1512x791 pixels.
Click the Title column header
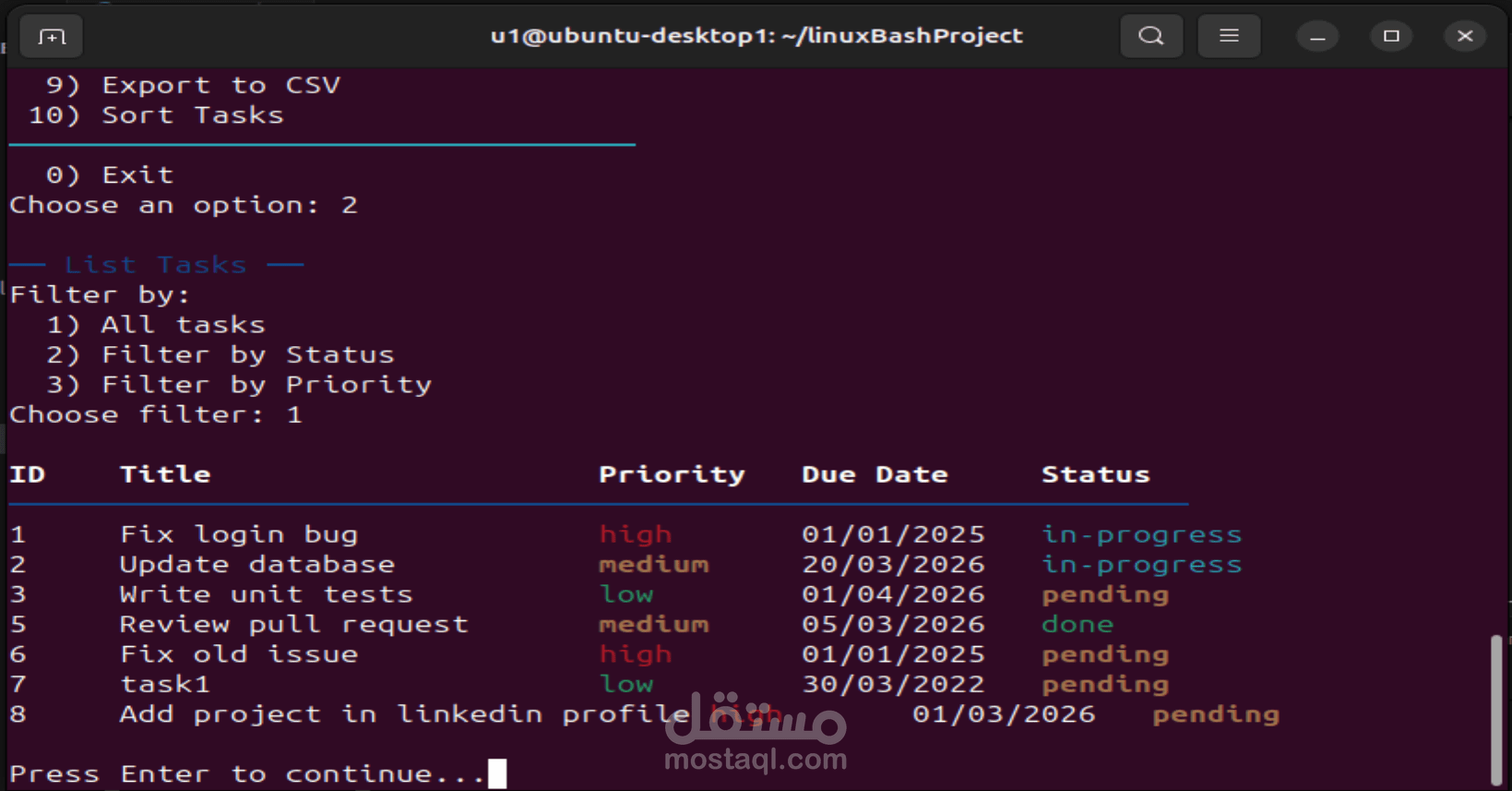click(165, 474)
